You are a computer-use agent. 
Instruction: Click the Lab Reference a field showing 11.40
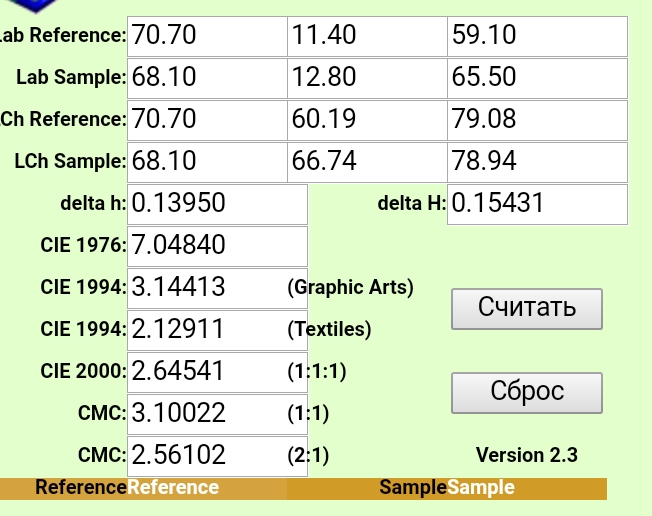[x=366, y=36]
